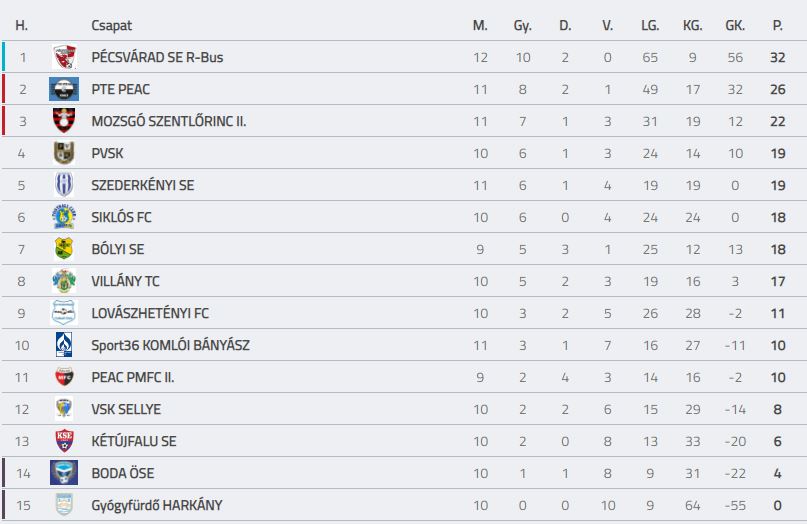Click the PTE PEAC team logo
The height and width of the screenshot is (524, 807).
(x=64, y=89)
